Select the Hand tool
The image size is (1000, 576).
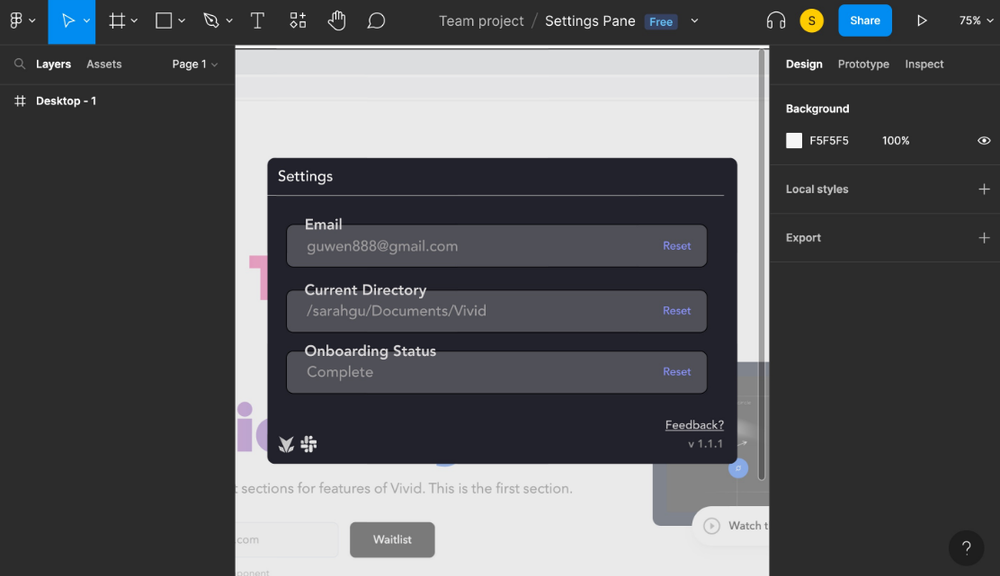click(x=337, y=21)
